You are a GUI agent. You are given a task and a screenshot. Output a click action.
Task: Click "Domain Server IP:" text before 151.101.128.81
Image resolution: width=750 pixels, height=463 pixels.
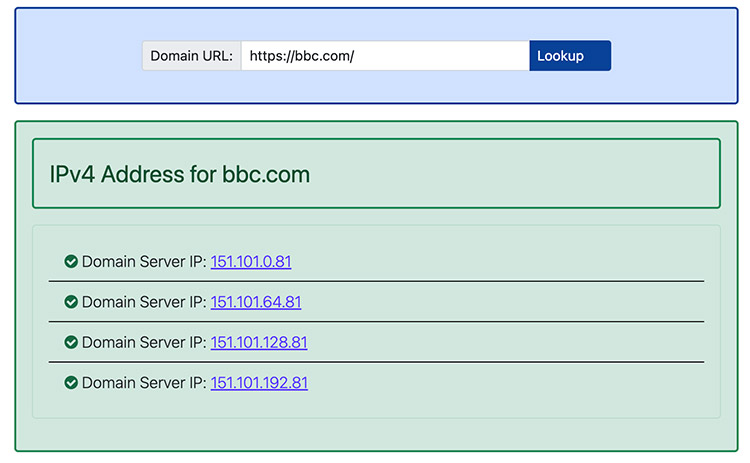[x=144, y=342]
